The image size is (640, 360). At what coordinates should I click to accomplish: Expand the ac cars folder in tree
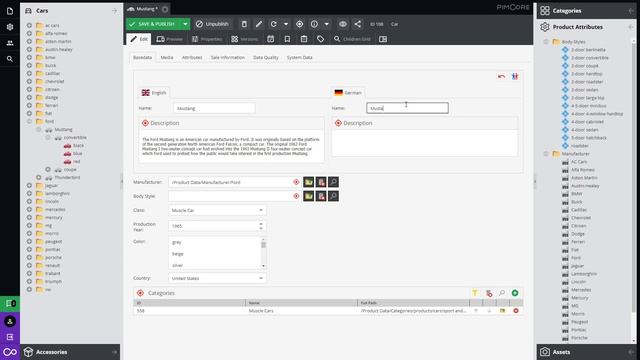29,25
